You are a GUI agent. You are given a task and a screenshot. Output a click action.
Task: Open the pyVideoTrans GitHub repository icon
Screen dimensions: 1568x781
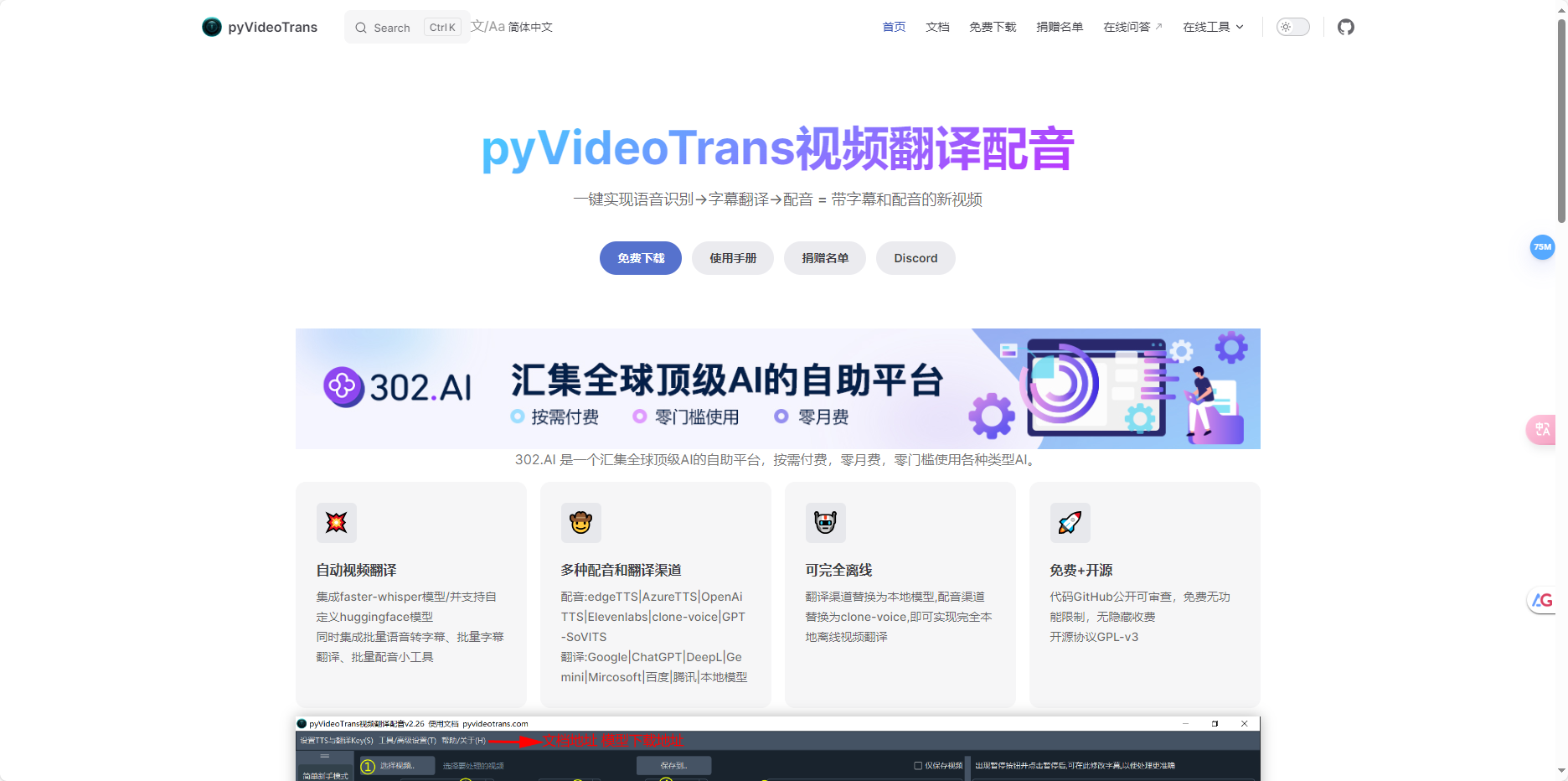[x=1346, y=27]
